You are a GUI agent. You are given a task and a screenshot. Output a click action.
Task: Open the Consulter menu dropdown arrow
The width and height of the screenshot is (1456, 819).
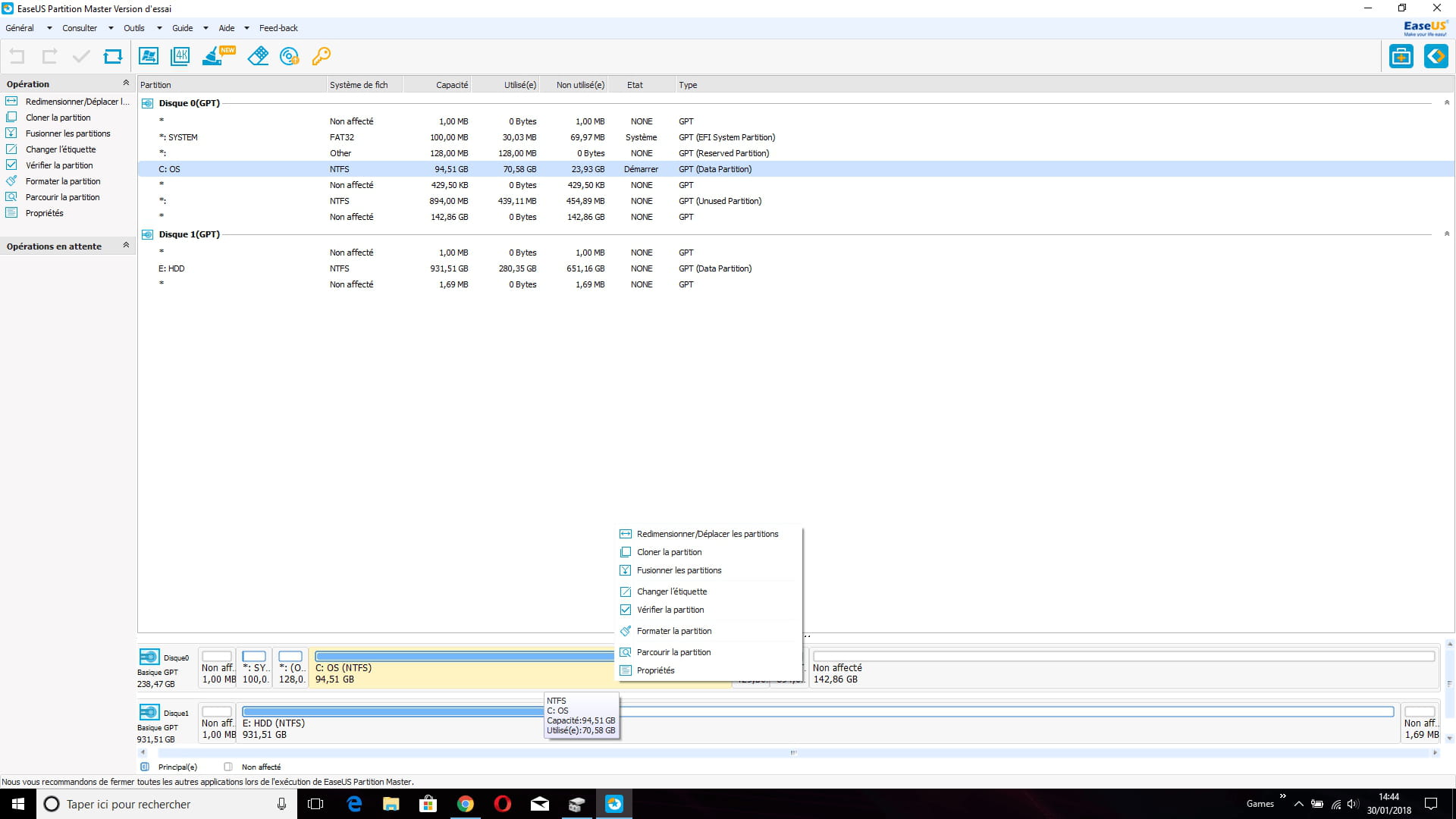click(111, 28)
